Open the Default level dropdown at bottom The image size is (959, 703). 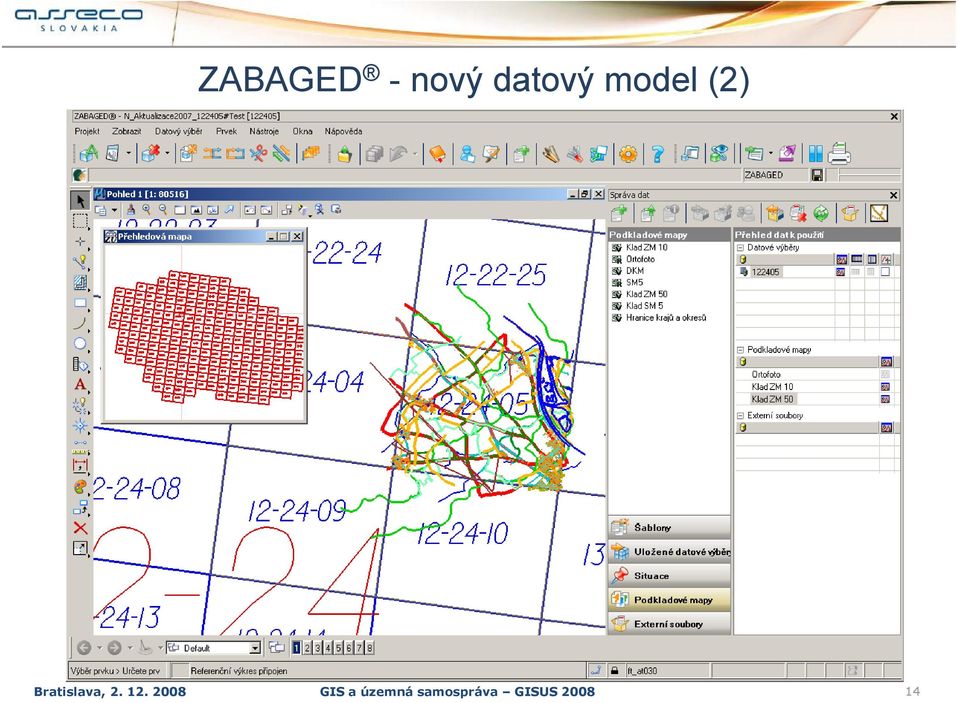point(255,648)
